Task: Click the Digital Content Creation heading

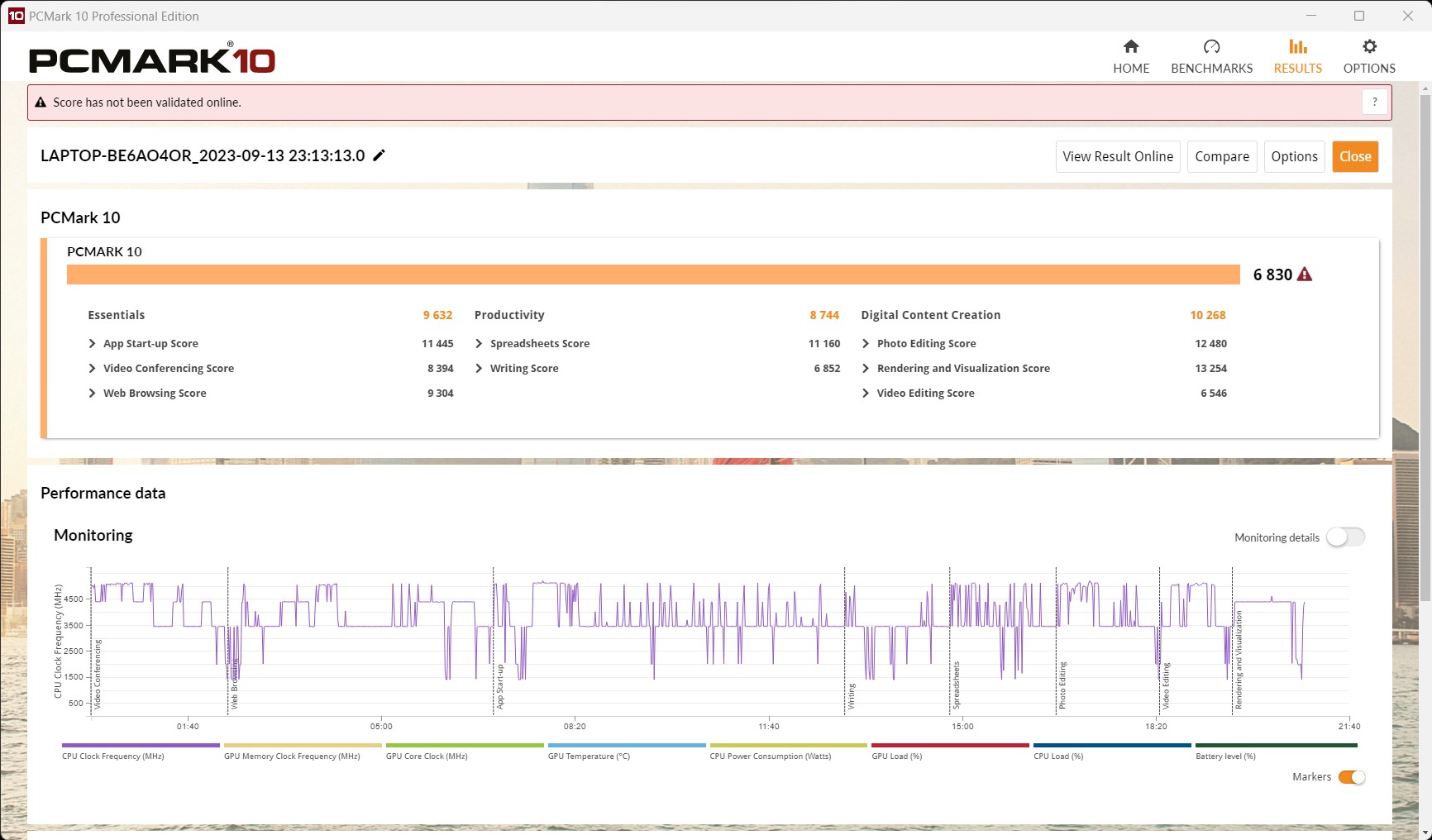Action: tap(931, 315)
